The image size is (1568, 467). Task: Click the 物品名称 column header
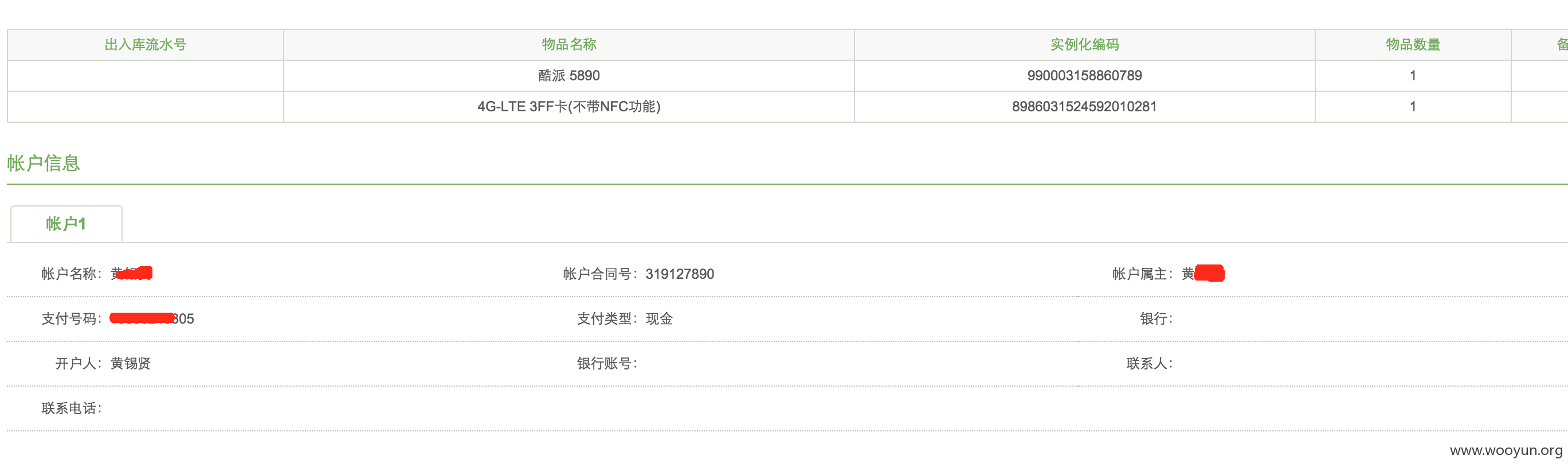[569, 45]
